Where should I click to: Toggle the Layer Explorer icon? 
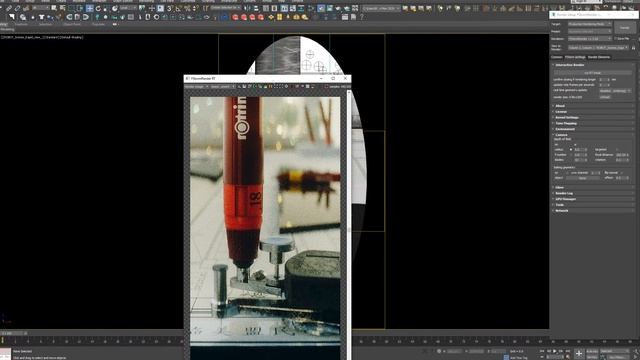click(274, 8)
